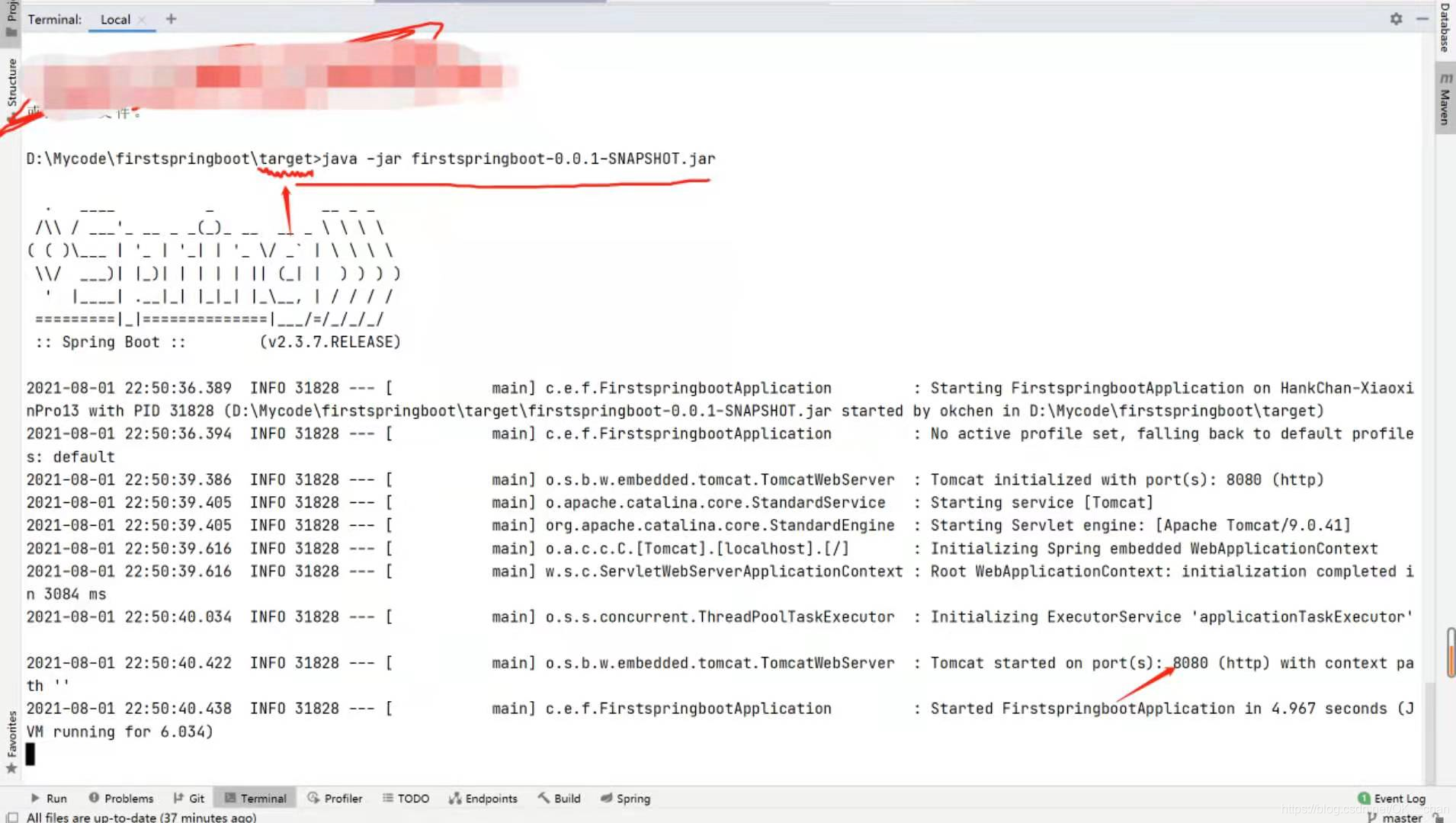Open the Run tool window
This screenshot has height=823, width=1456.
[49, 798]
